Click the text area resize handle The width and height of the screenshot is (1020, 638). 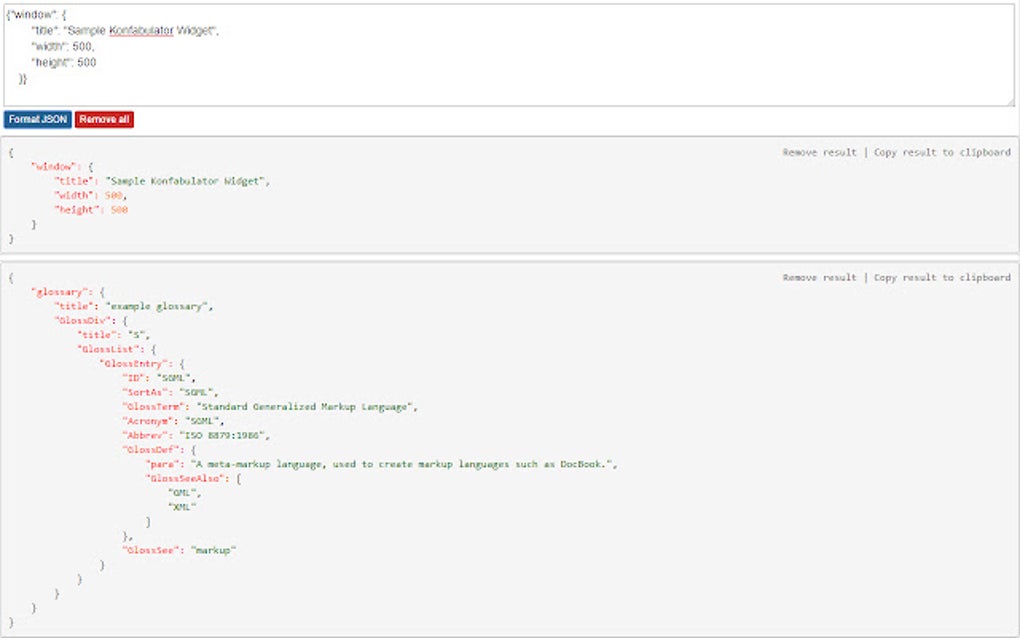(1009, 100)
